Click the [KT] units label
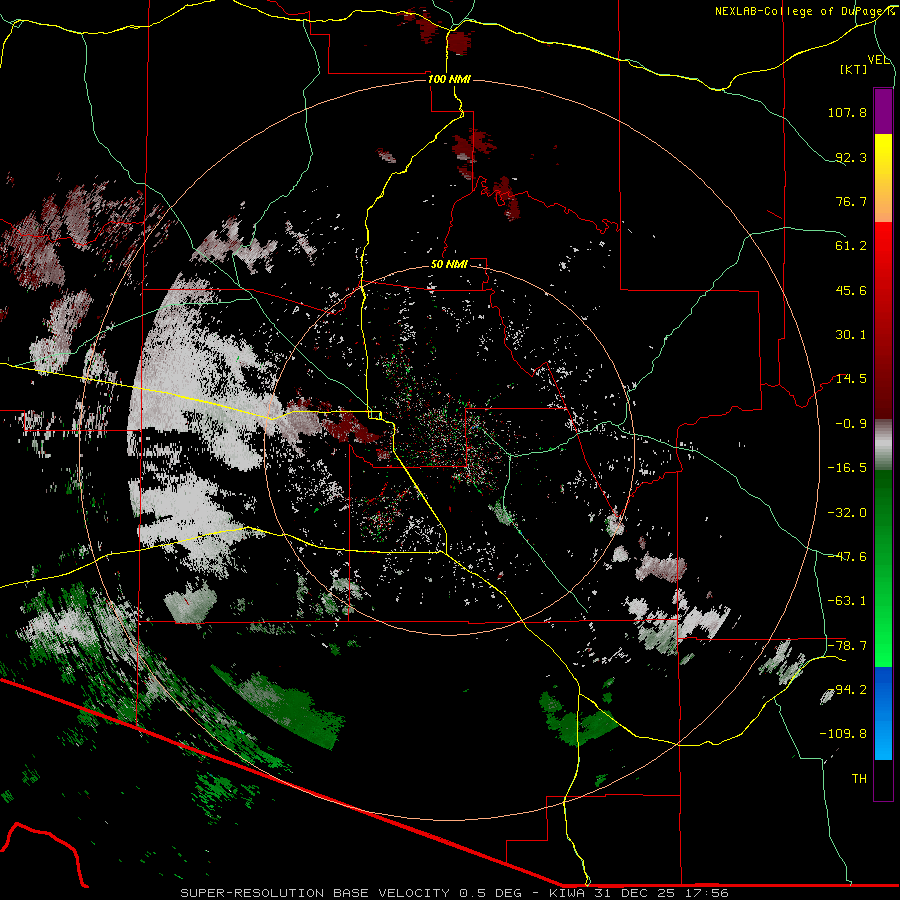 pyautogui.click(x=854, y=69)
